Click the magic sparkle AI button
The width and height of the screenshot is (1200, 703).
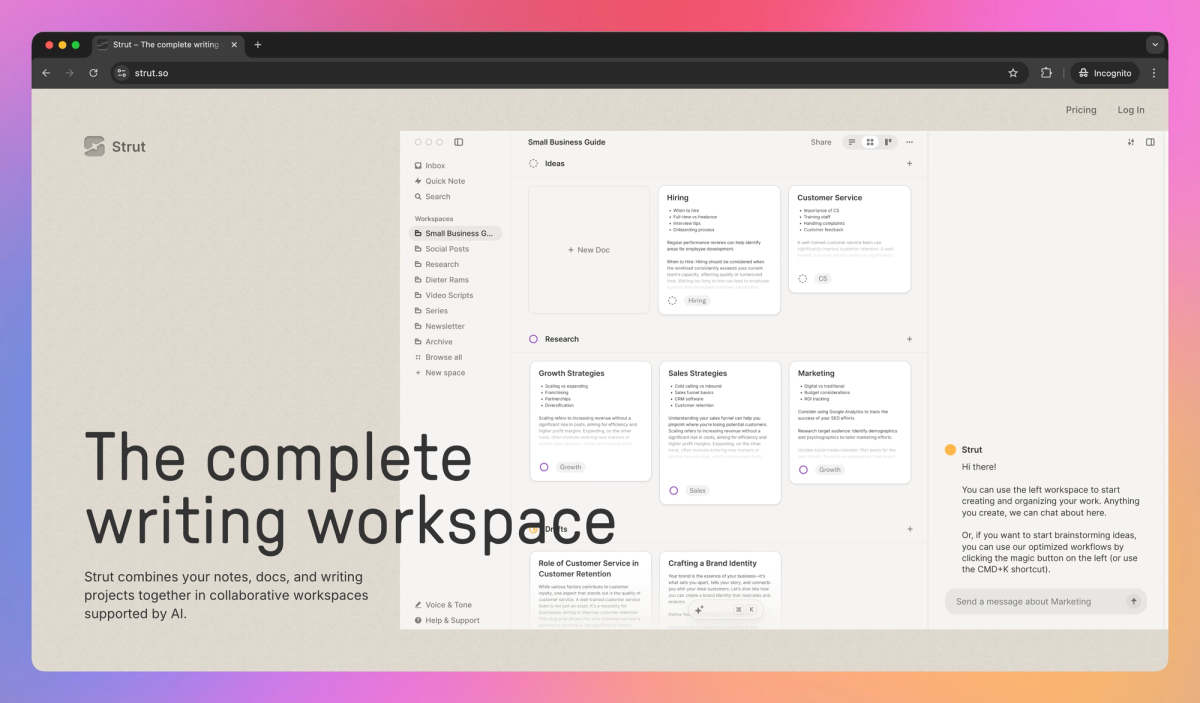(699, 610)
